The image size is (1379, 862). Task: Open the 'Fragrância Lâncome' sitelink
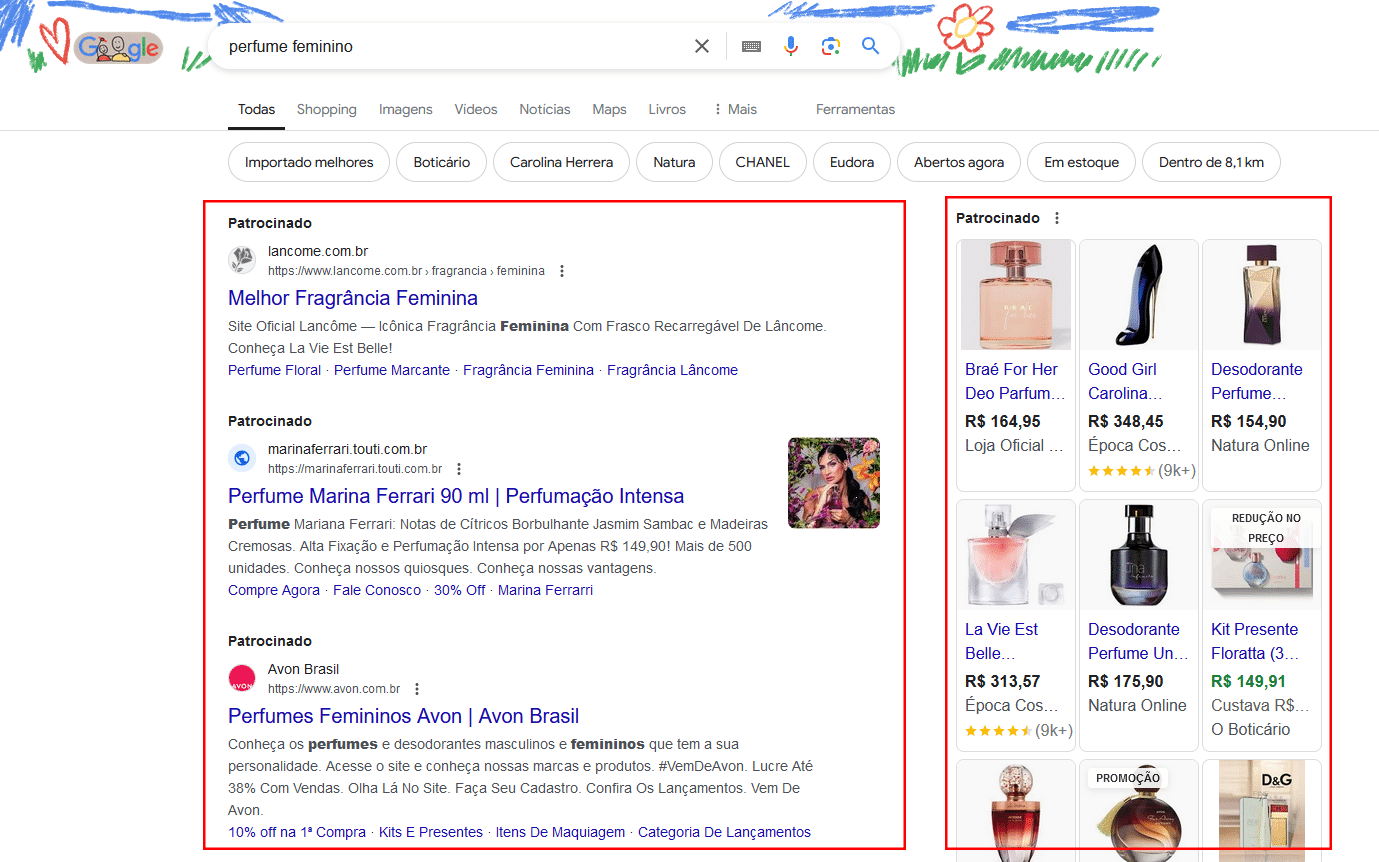tap(672, 370)
